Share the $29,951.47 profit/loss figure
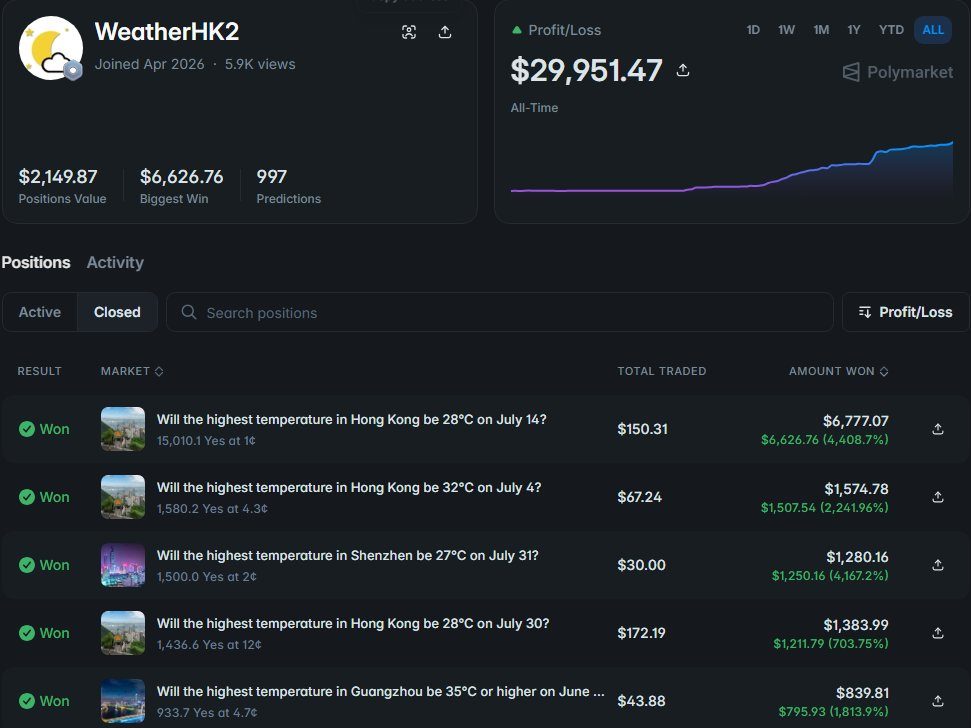The width and height of the screenshot is (971, 728). coord(682,71)
